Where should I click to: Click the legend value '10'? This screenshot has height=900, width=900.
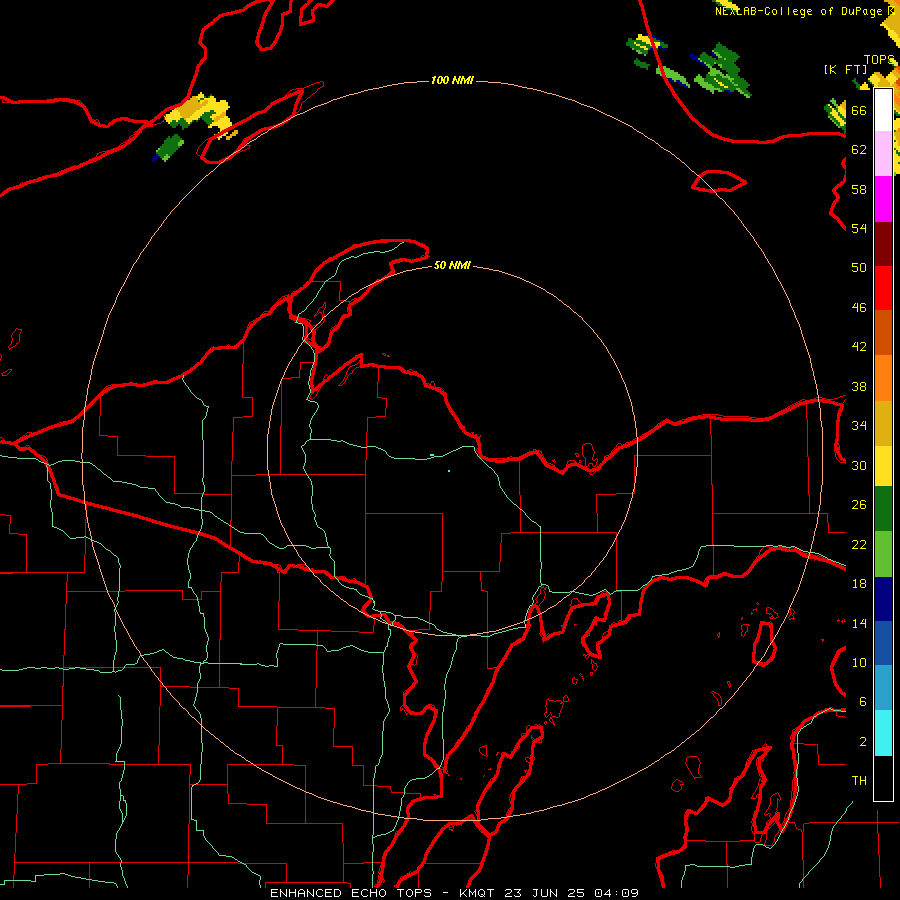click(x=859, y=662)
